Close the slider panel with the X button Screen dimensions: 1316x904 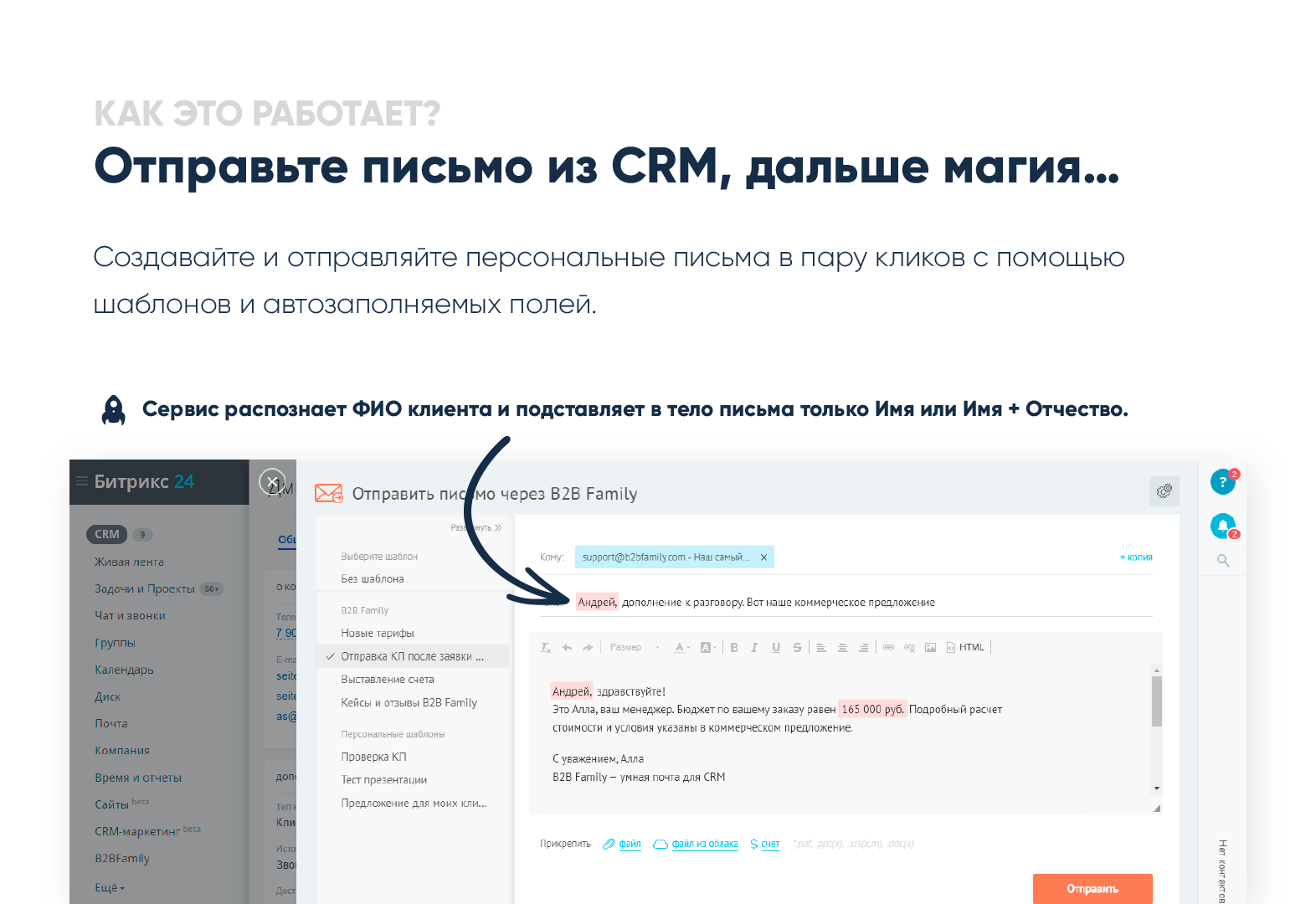(271, 481)
